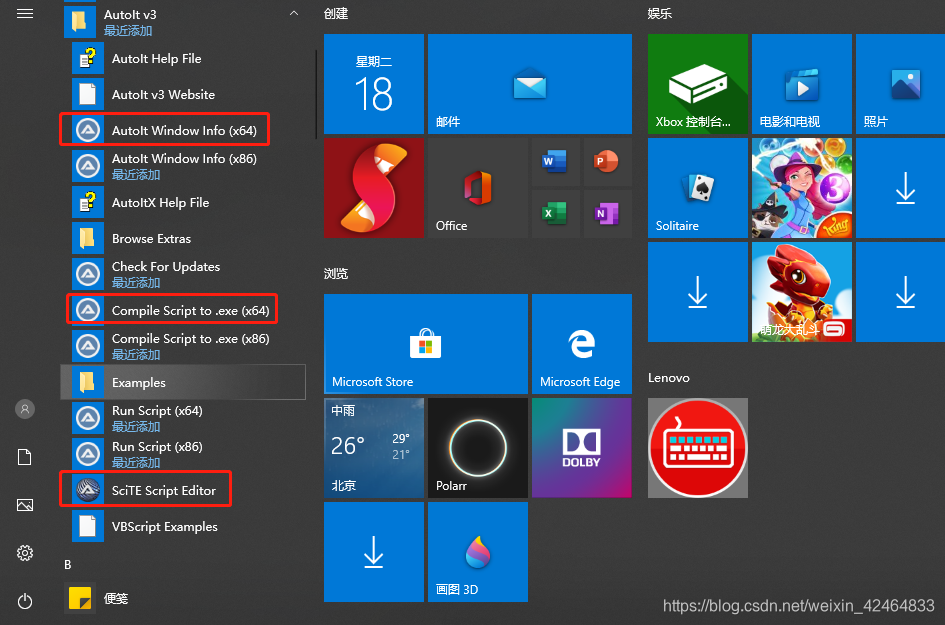Launch Word from the small tile
This screenshot has width=945, height=625.
coord(555,162)
